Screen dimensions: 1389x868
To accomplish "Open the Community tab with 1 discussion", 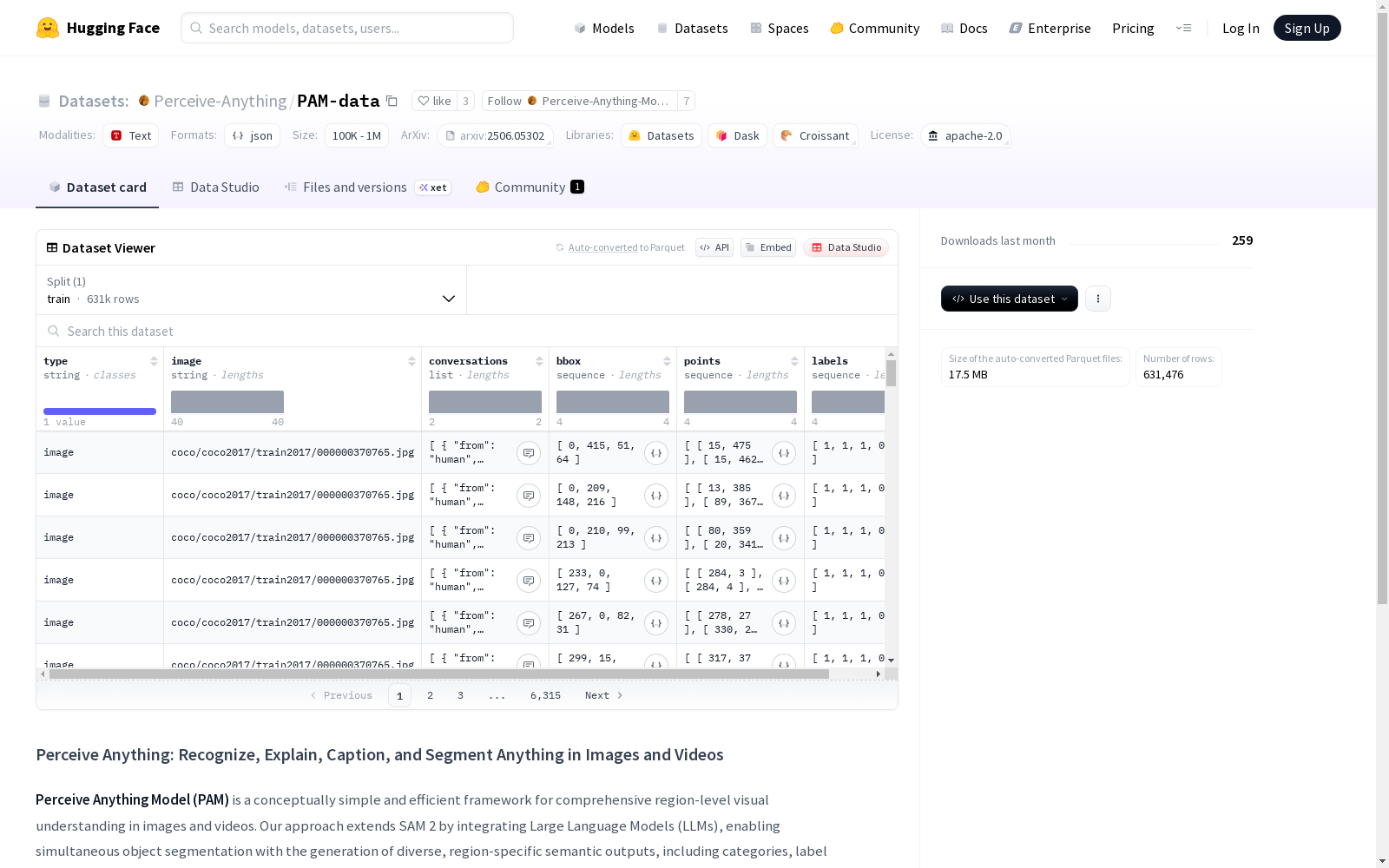I will (x=530, y=187).
